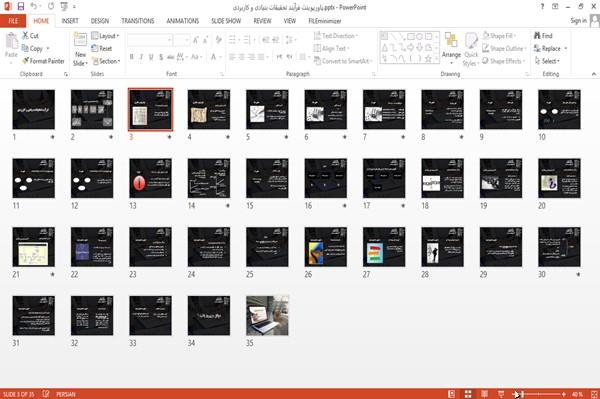Click Reset slide button

pos(102,48)
